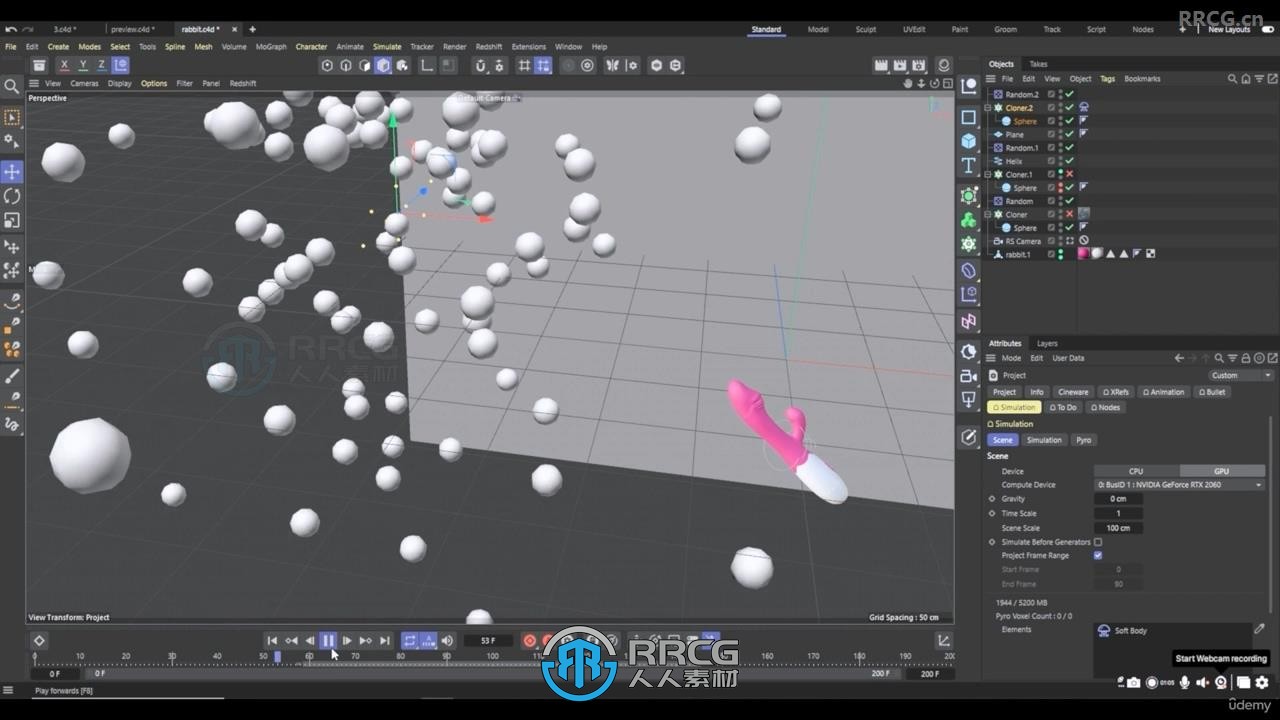Open the Cineware tab in Project attributes

coord(1073,392)
